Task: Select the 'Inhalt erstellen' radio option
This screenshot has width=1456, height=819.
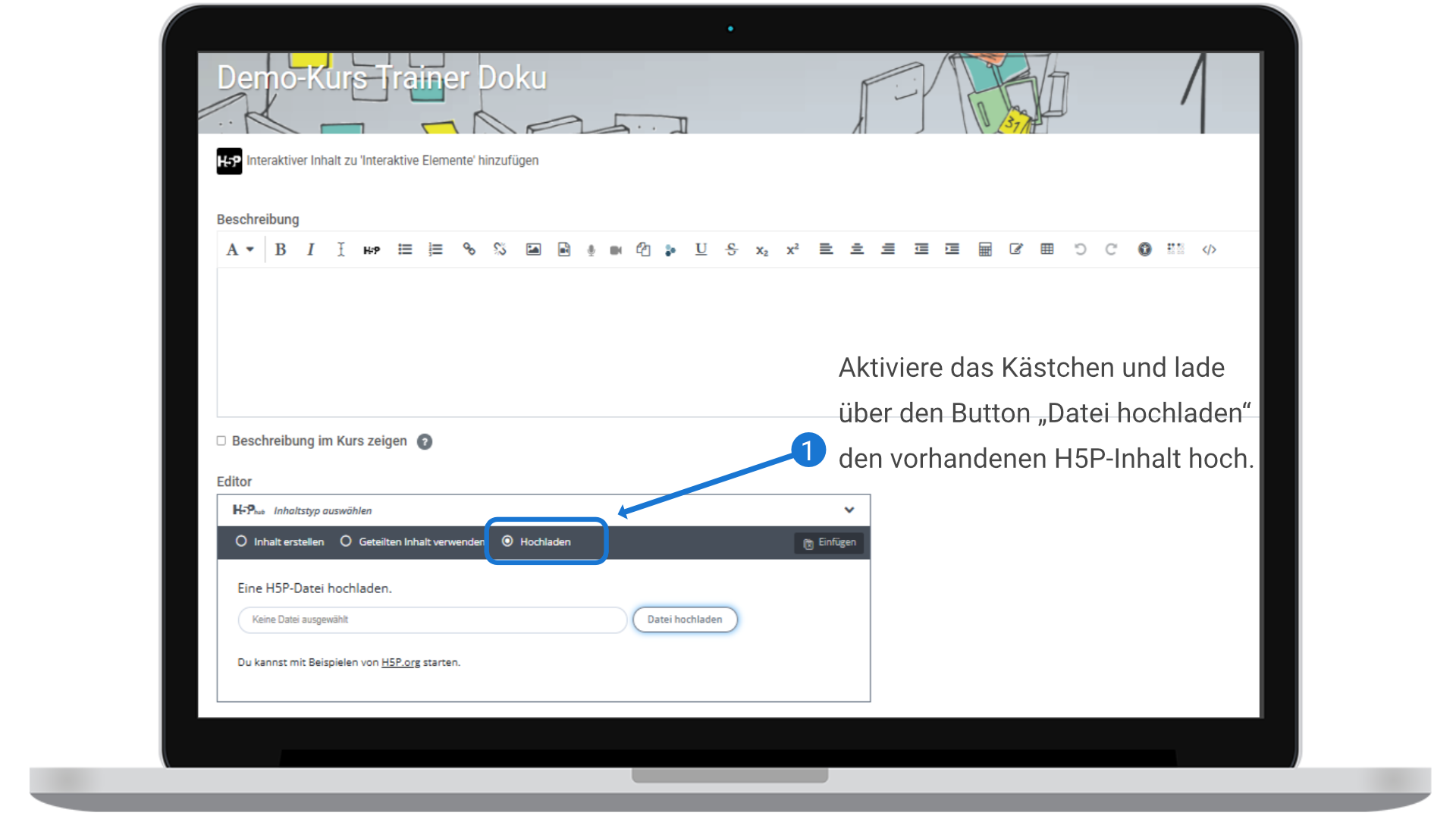Action: (241, 541)
